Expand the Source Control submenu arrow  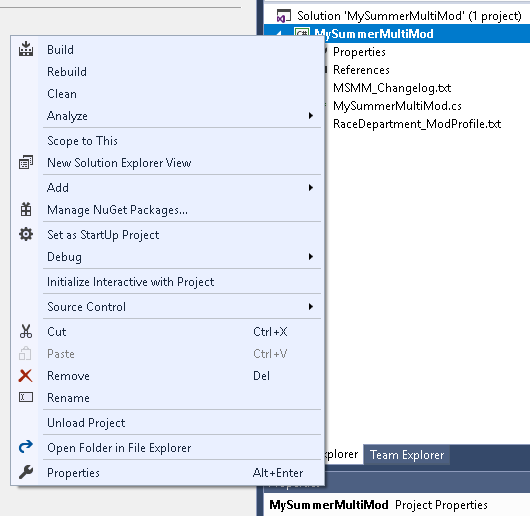click(x=311, y=306)
